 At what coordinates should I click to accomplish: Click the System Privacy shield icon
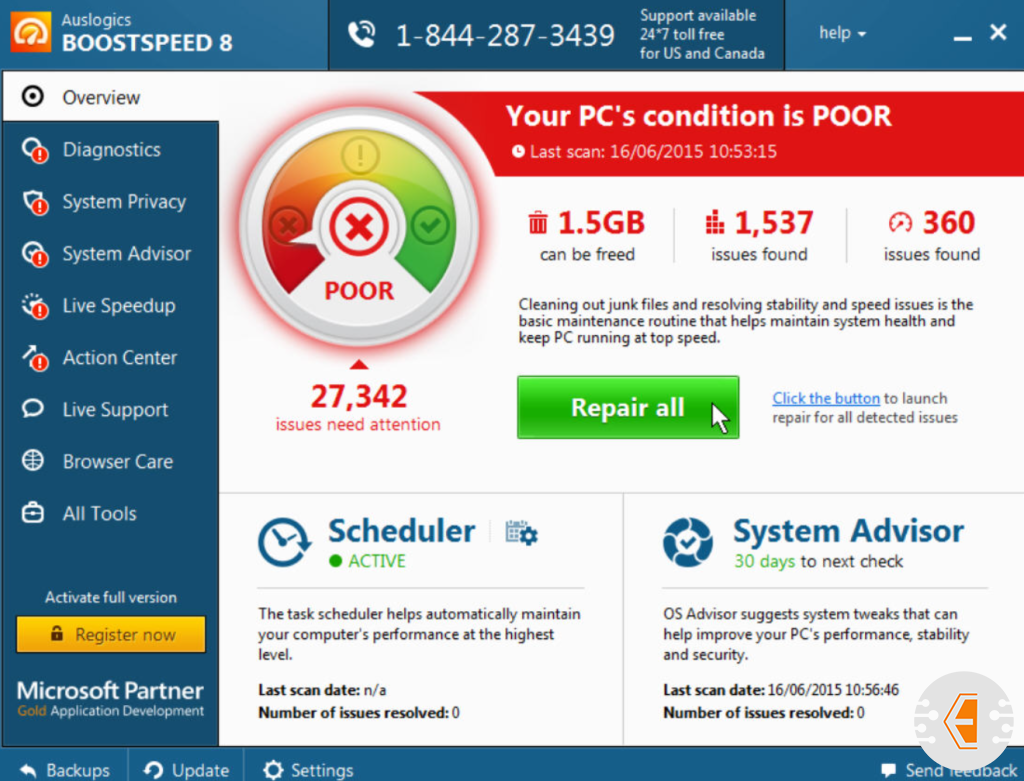[x=34, y=202]
